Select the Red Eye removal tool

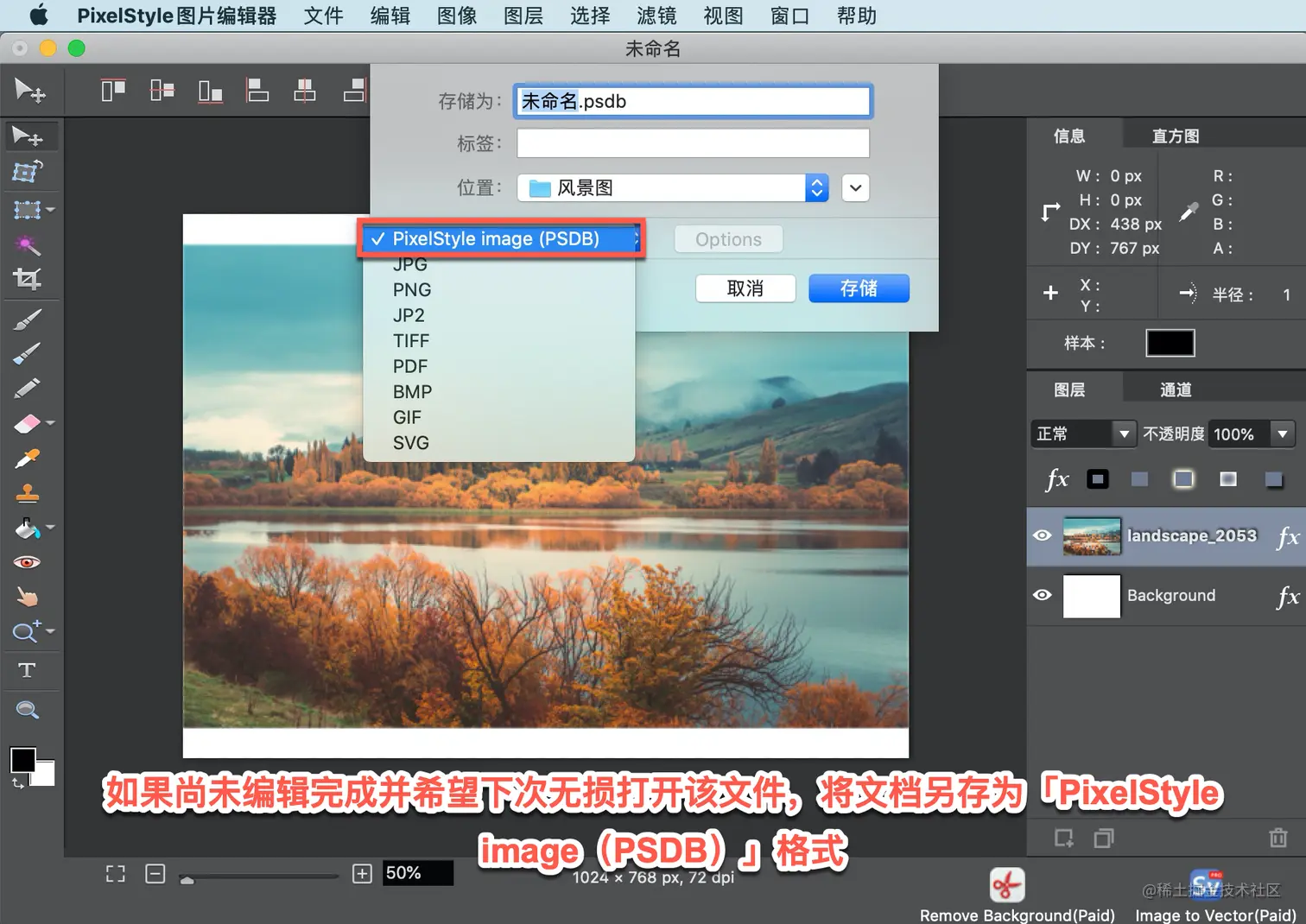[x=28, y=562]
